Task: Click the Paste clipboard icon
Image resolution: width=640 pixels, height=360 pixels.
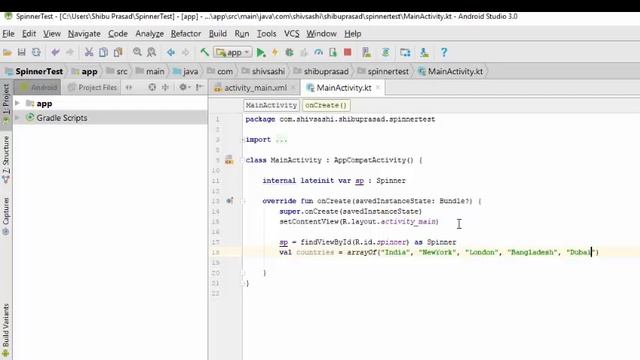Action: tap(118, 52)
